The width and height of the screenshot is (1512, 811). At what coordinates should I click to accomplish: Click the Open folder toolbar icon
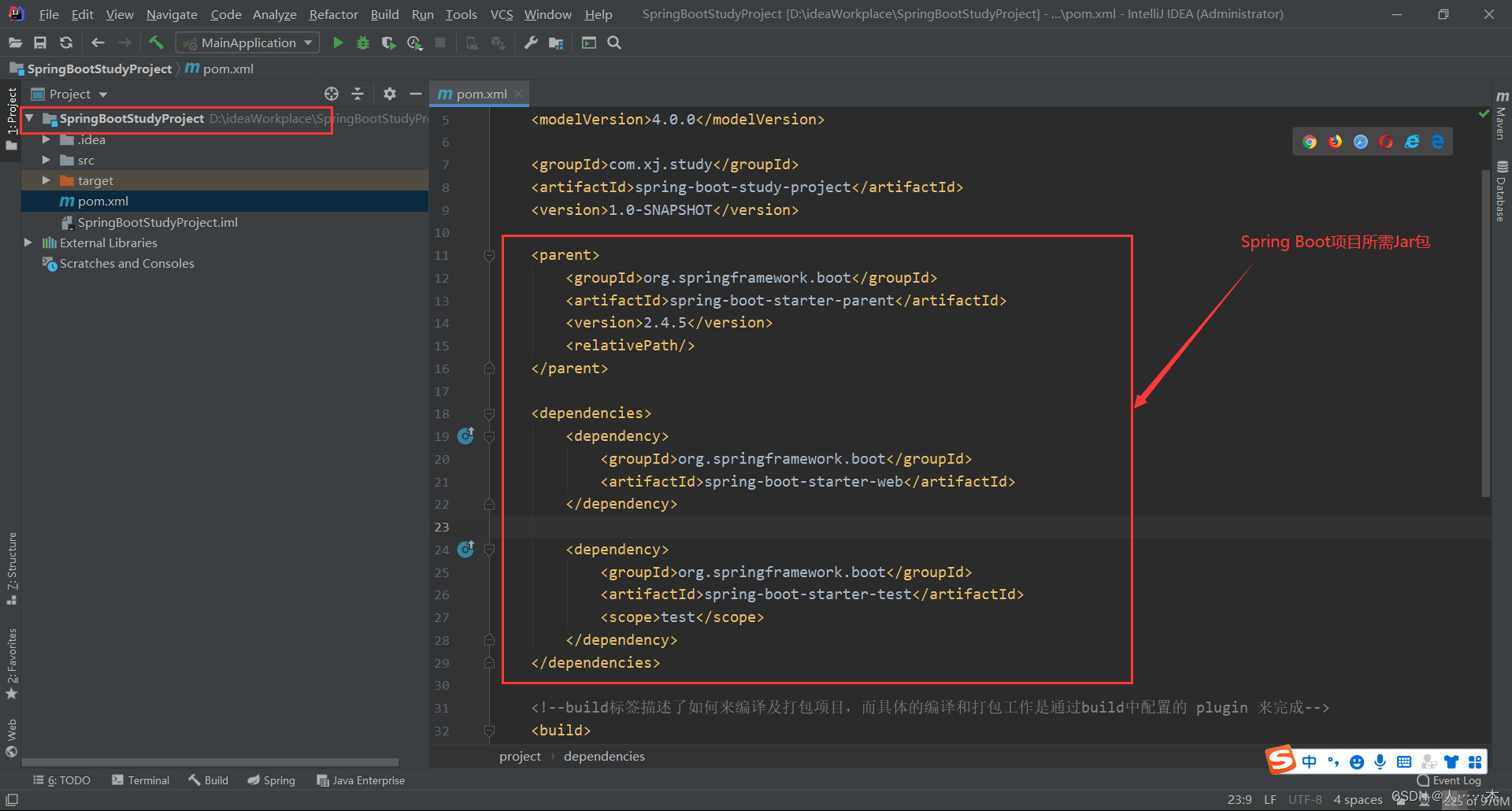coord(15,43)
